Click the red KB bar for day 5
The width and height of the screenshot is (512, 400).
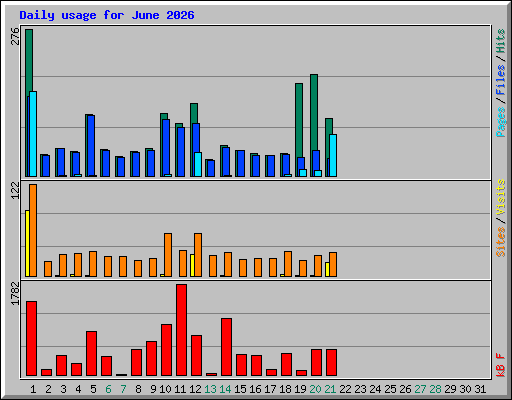[x=91, y=354]
